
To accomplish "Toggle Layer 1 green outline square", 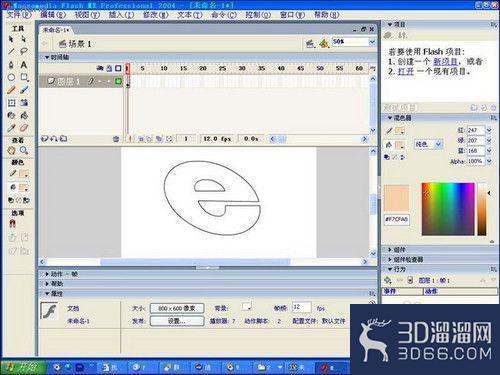I will pos(118,81).
